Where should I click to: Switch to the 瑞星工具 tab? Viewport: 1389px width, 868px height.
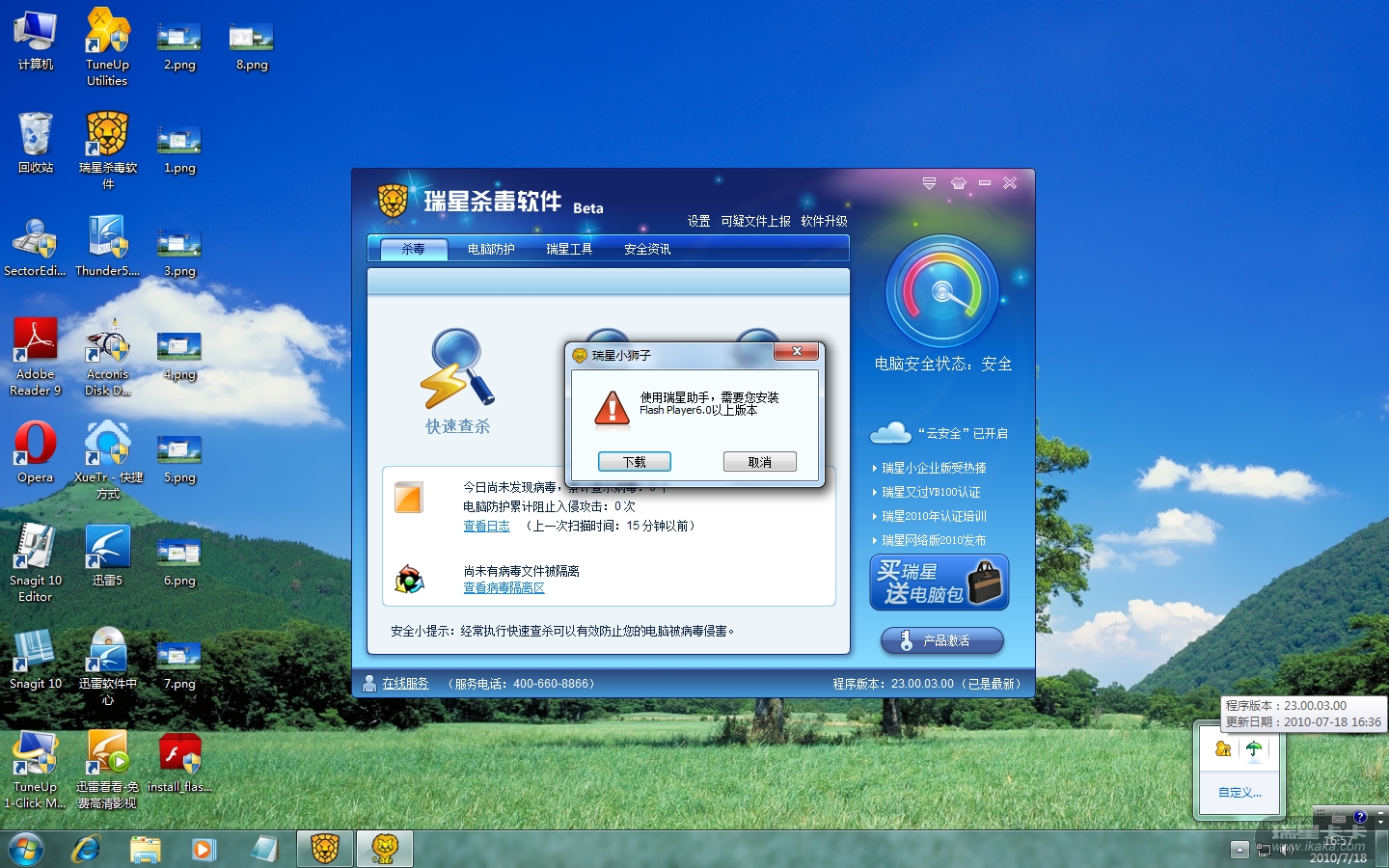[569, 249]
